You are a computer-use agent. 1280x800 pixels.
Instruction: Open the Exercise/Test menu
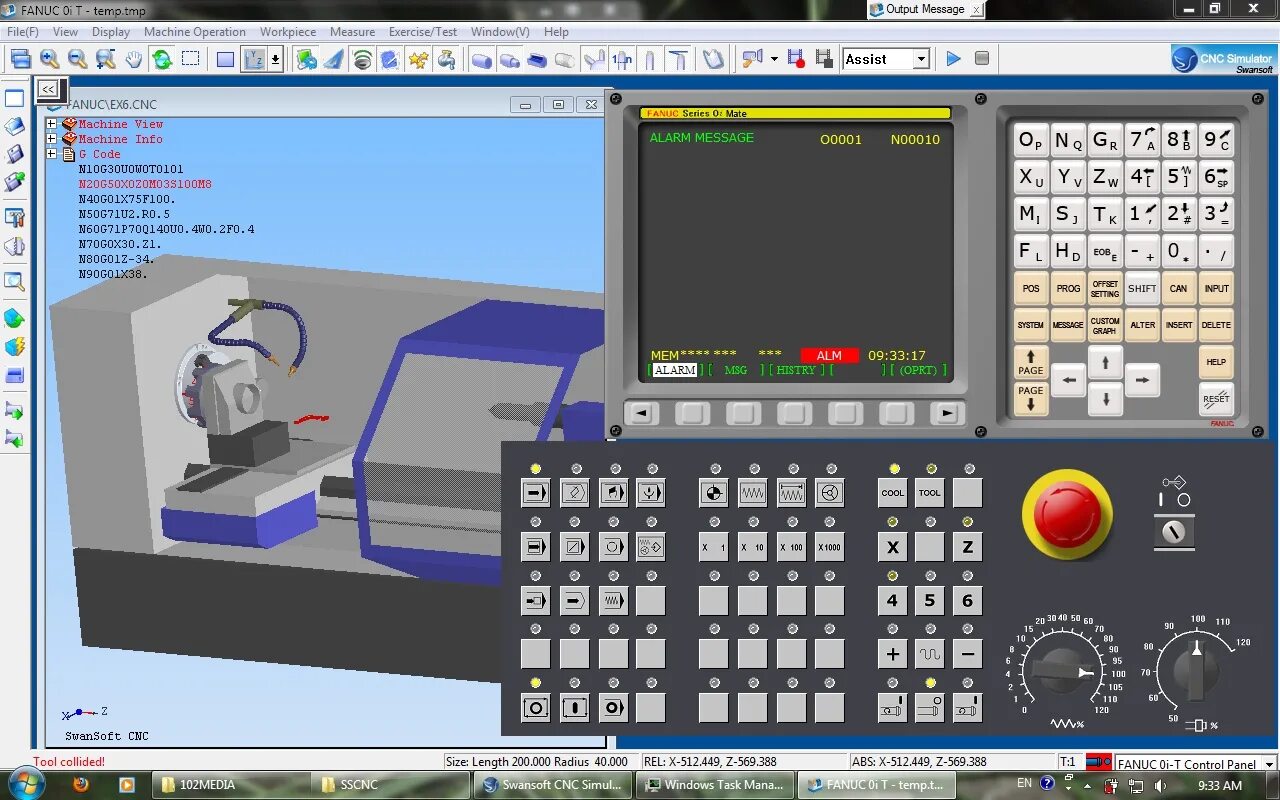(x=423, y=32)
